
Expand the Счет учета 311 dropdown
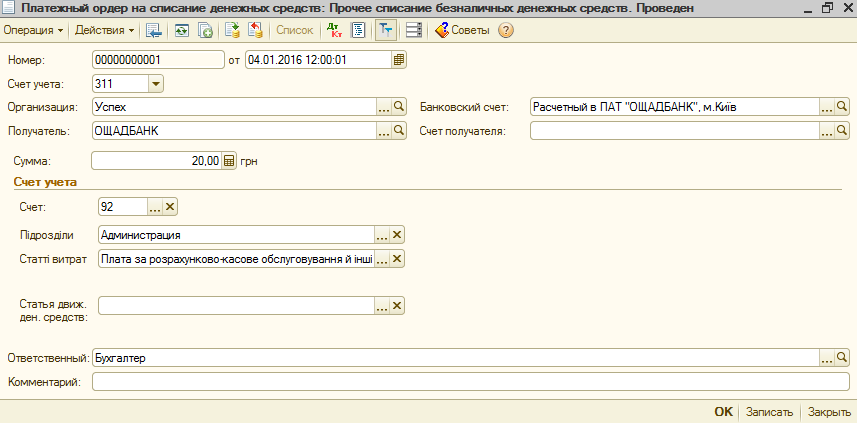tap(155, 83)
